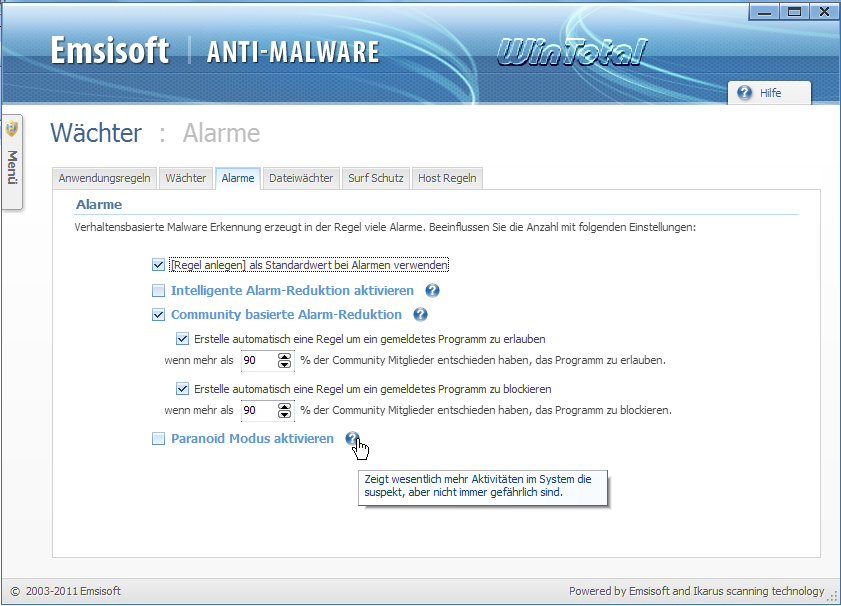
Task: Open help icon beside Community basierte Alarm-Reduktion
Action: click(x=420, y=315)
